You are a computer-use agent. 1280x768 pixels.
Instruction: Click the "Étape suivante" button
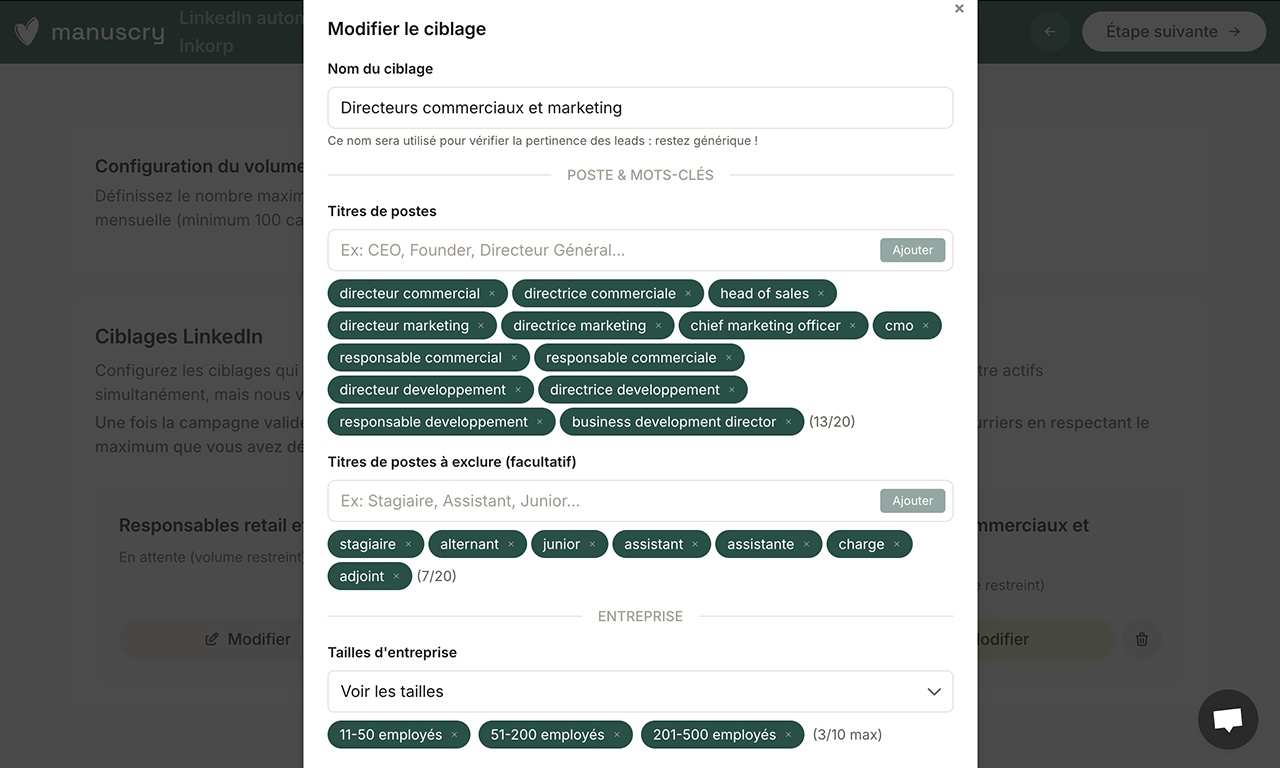pyautogui.click(x=1173, y=31)
